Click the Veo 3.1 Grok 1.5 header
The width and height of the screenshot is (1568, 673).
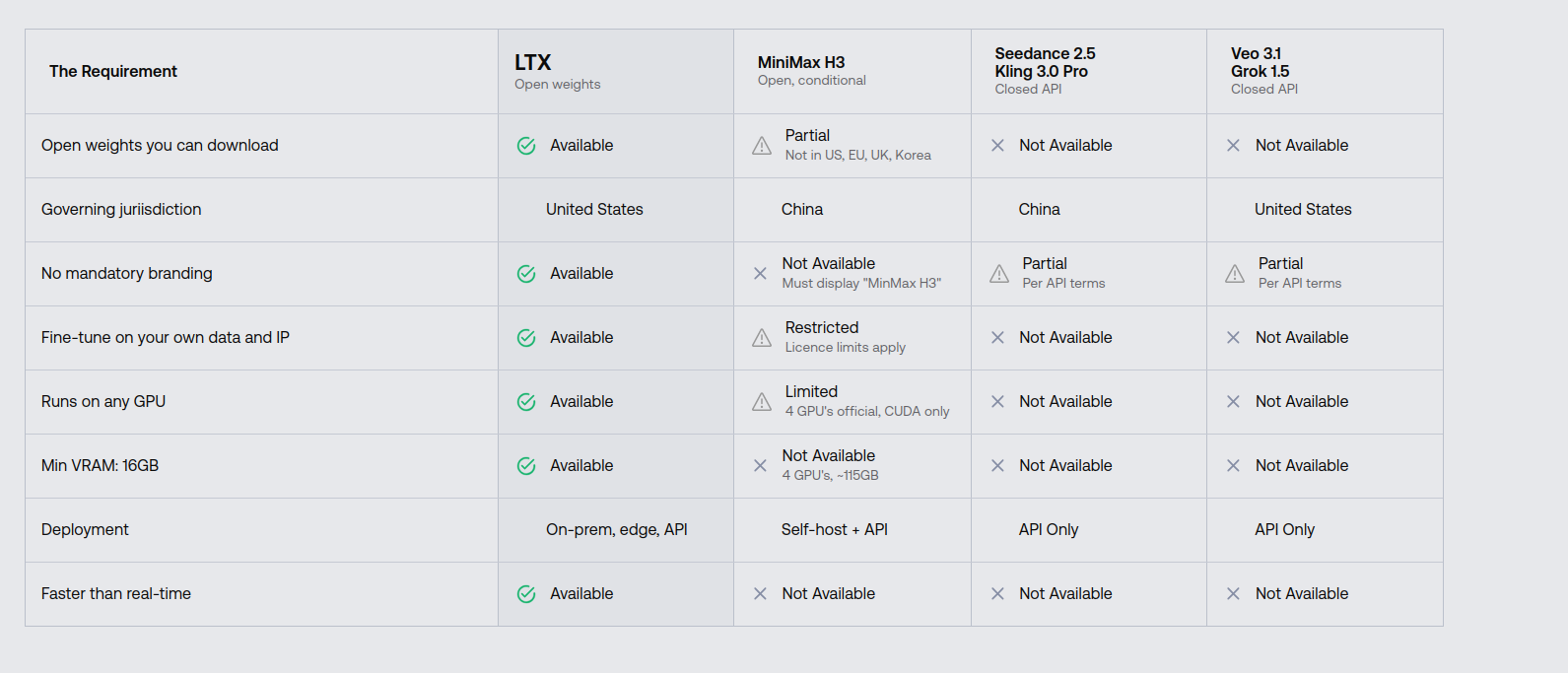pyautogui.click(x=1325, y=72)
